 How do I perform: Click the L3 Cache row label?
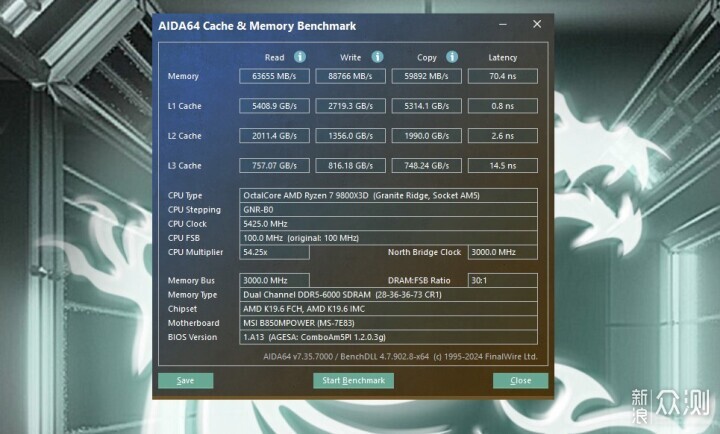click(x=185, y=166)
